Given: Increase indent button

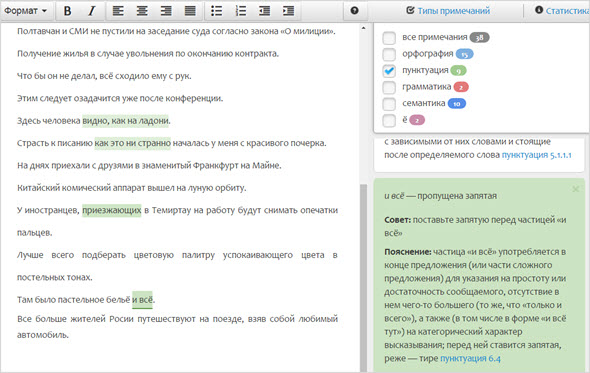Looking at the screenshot, I should [288, 11].
